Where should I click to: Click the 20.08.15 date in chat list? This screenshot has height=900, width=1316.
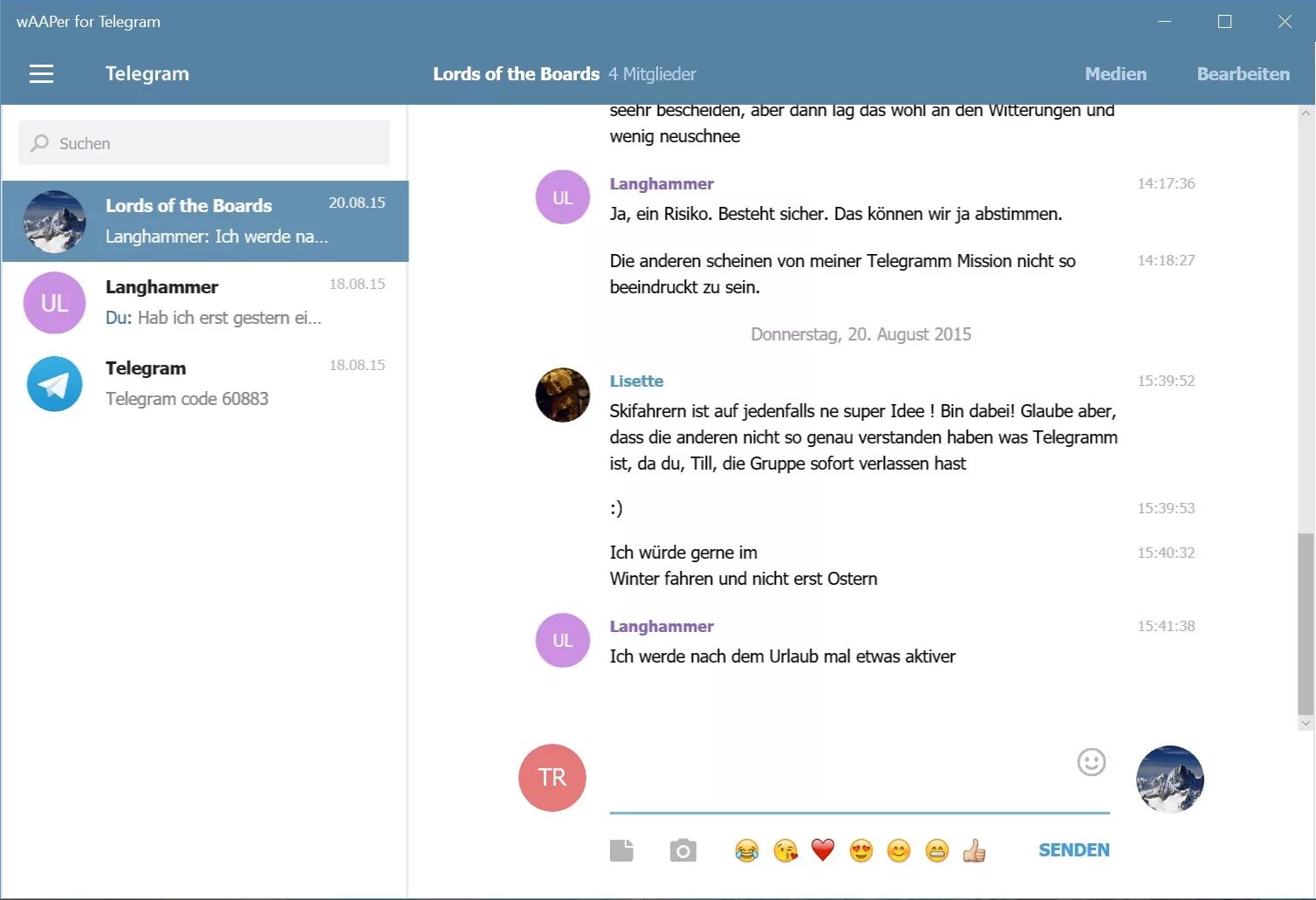(x=357, y=203)
